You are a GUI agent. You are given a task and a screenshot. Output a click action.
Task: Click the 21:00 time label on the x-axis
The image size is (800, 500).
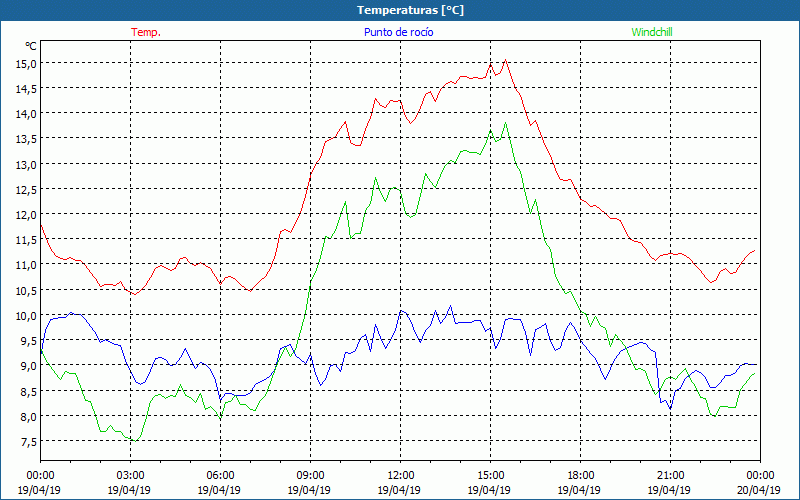point(670,476)
